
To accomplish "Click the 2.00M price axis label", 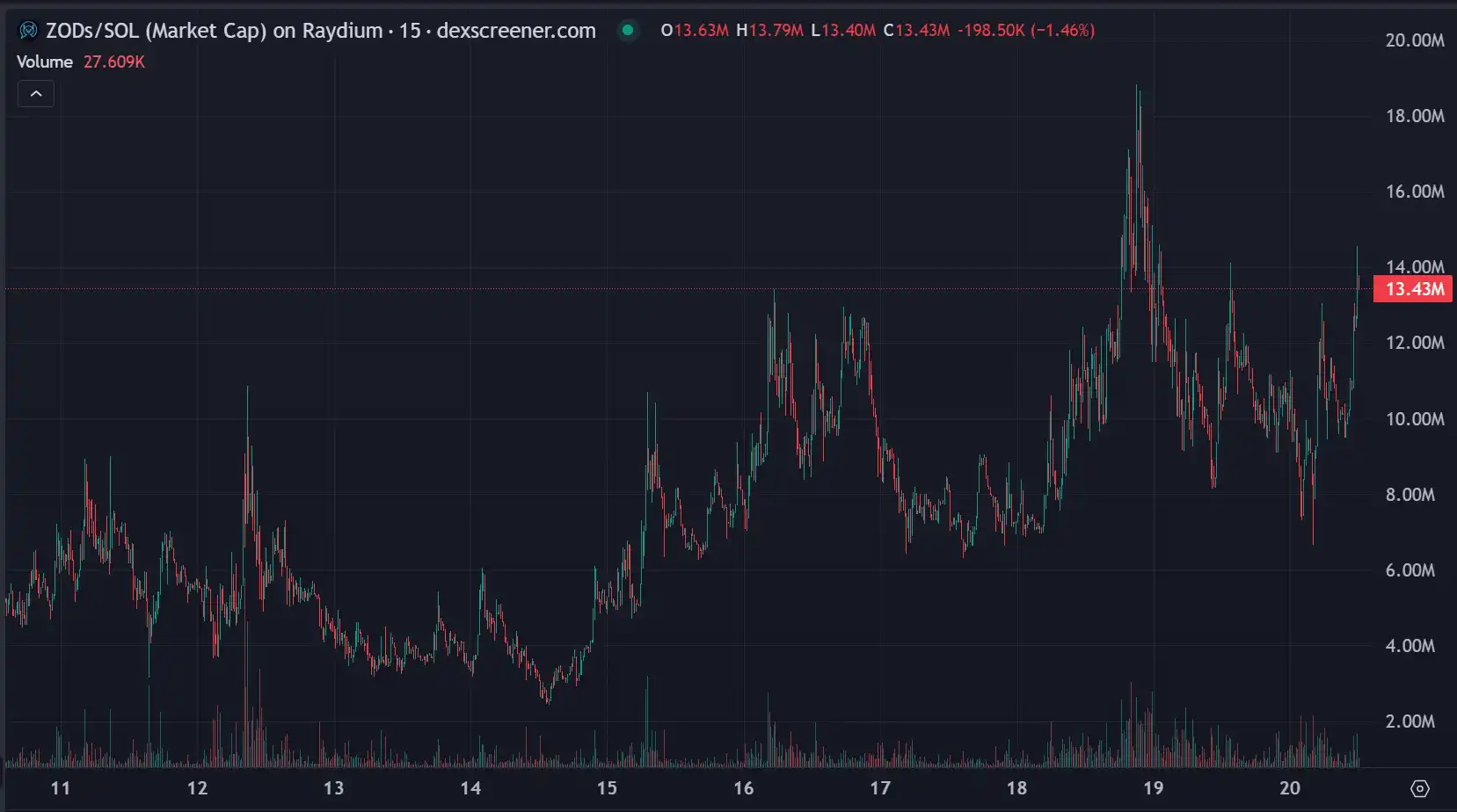I will pos(1410,721).
